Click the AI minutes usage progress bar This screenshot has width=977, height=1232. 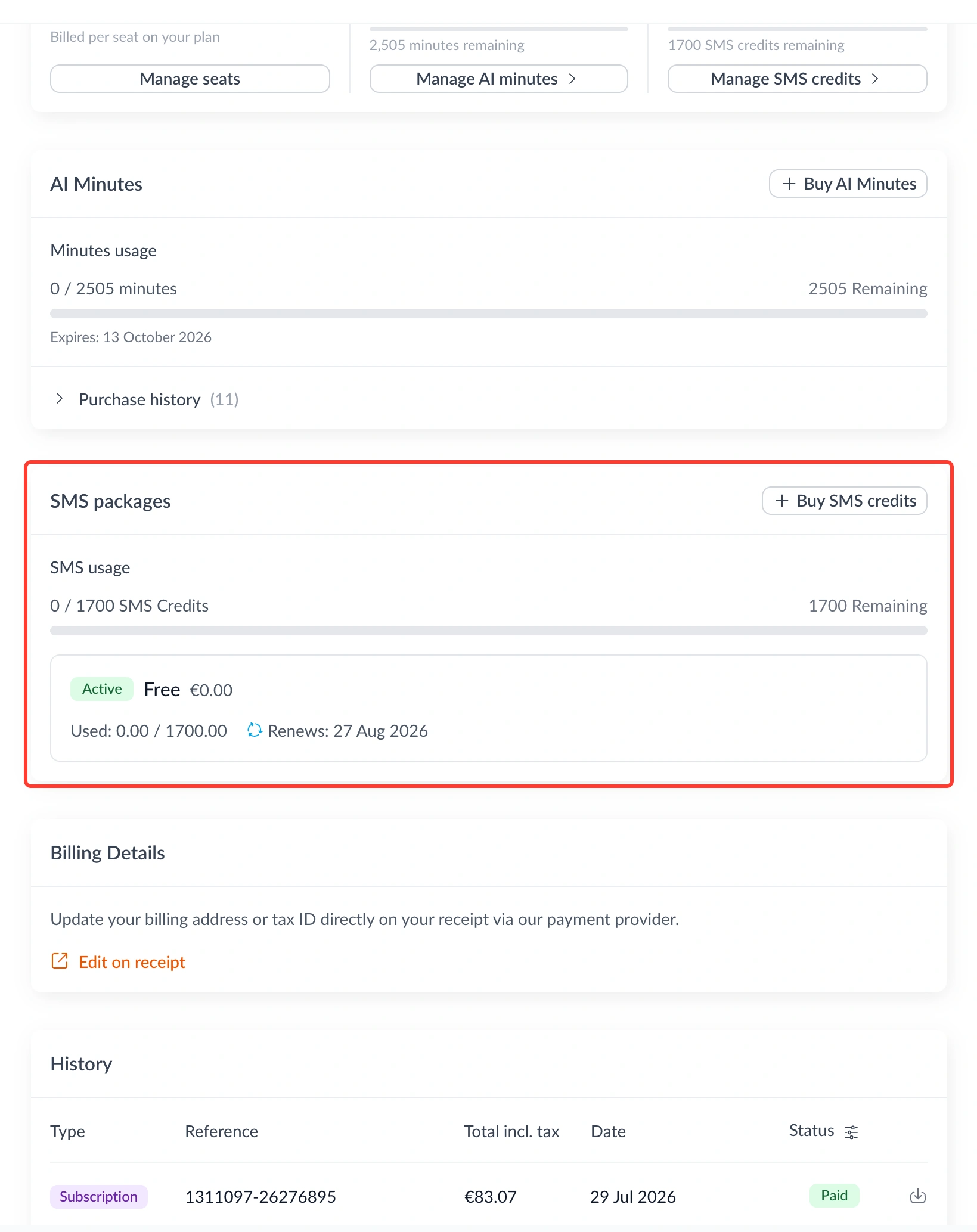coord(488,314)
